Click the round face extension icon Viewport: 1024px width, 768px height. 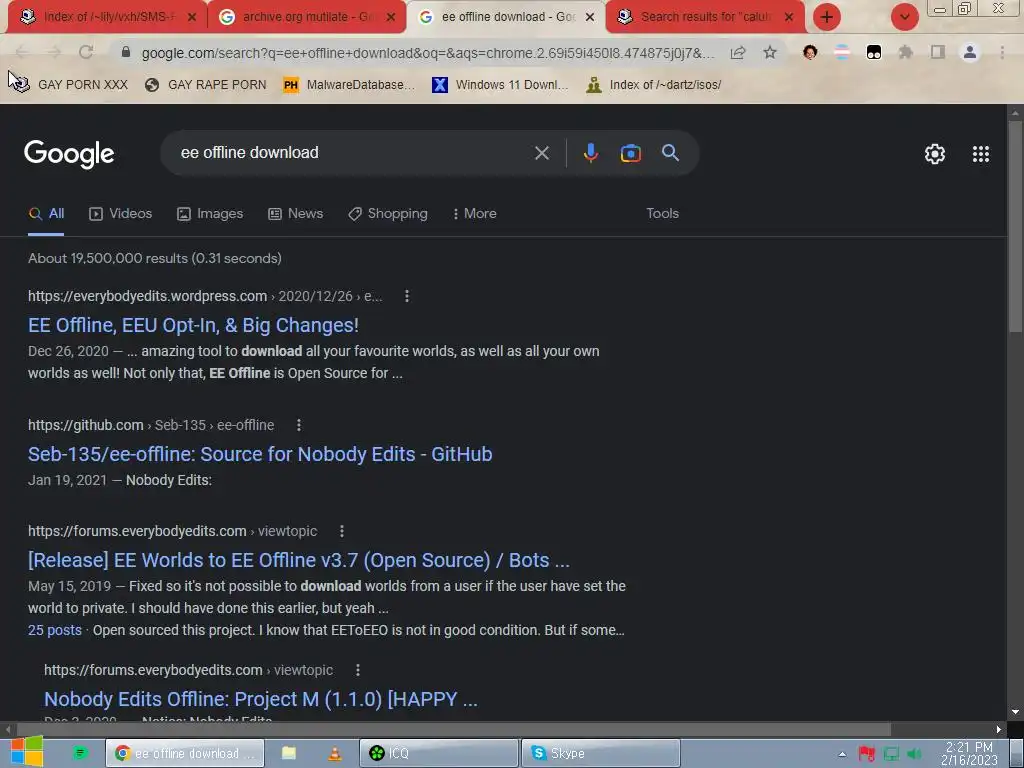click(810, 52)
